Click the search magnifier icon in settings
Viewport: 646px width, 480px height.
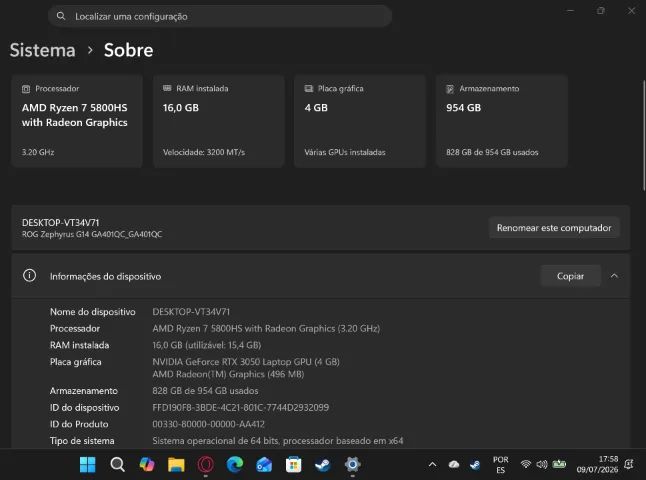pyautogui.click(x=61, y=16)
